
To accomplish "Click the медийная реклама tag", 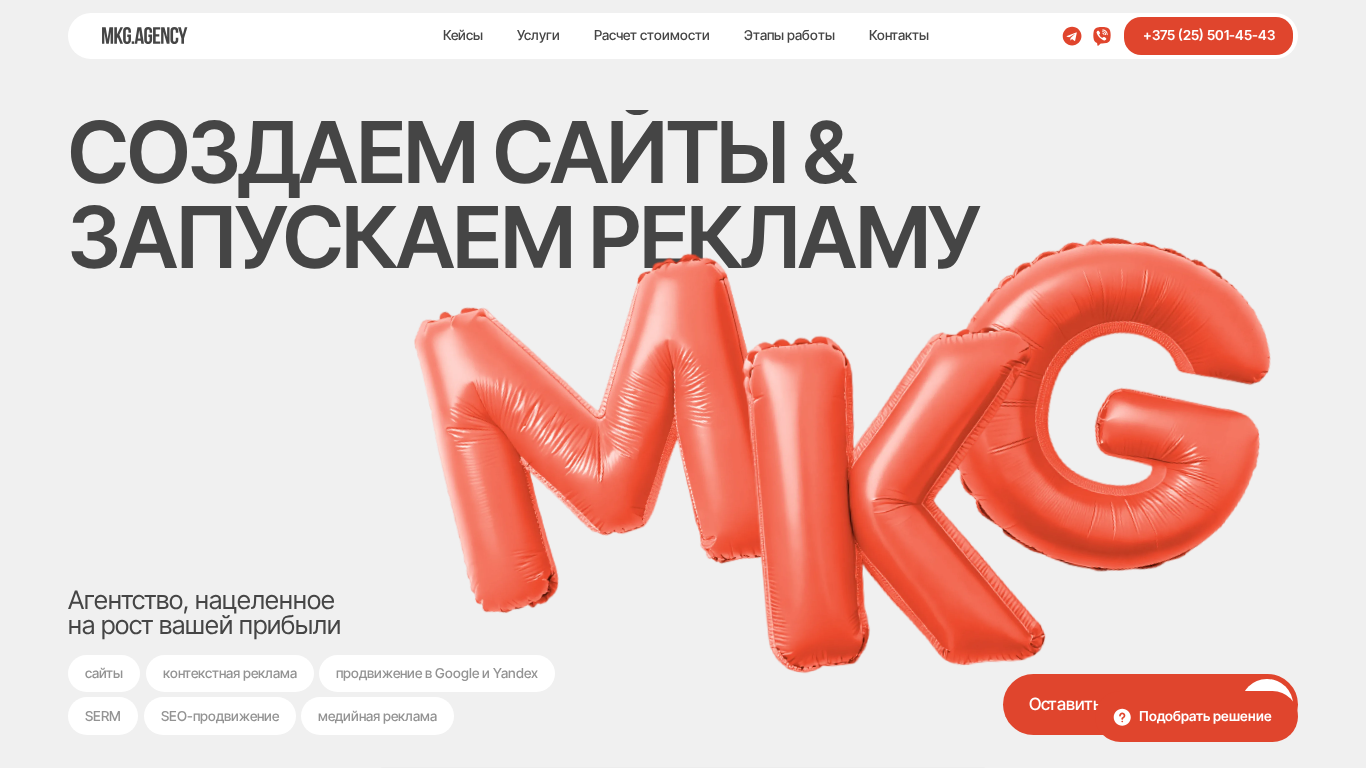I will pos(377,717).
